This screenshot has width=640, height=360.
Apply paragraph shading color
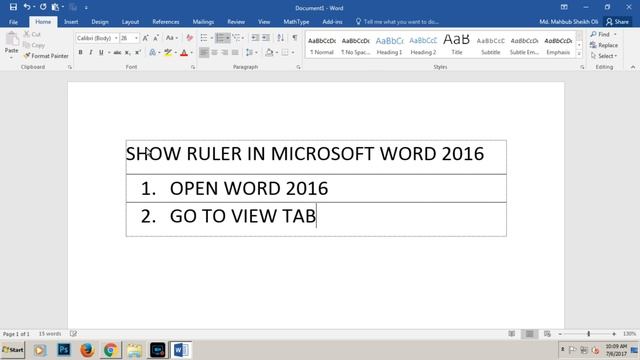pyautogui.click(x=269, y=53)
